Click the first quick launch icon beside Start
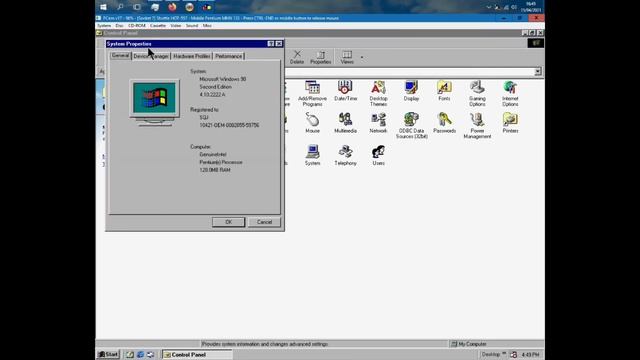This screenshot has height=360, width=640. (x=130, y=354)
